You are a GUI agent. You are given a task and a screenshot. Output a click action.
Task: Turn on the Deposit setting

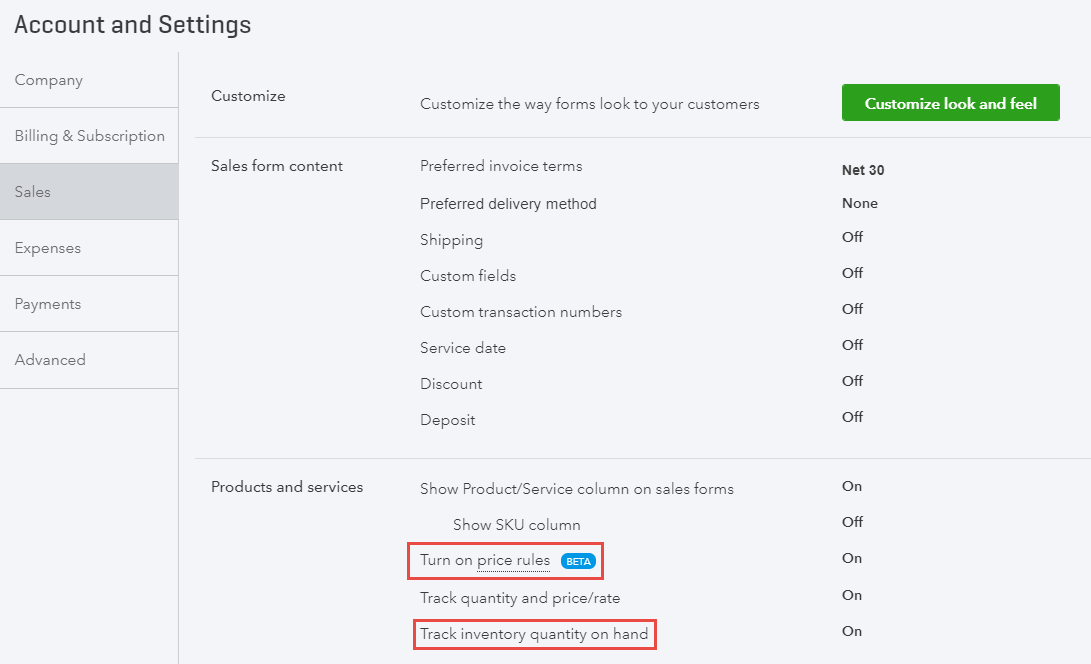[x=852, y=417]
